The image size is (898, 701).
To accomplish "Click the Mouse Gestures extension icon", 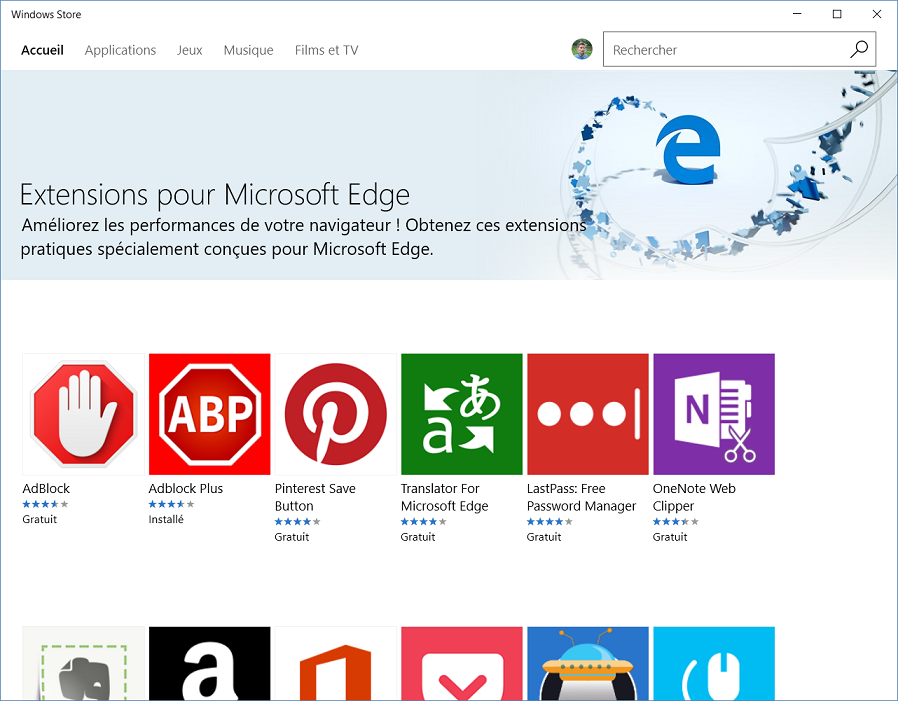I will [713, 663].
